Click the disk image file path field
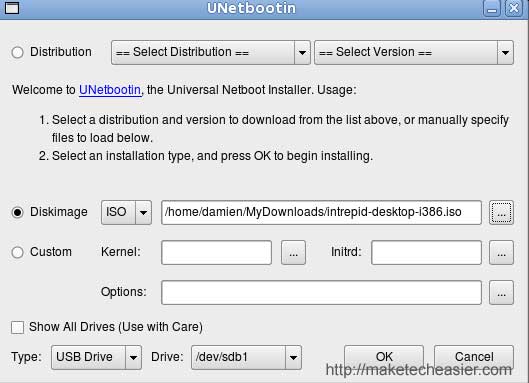This screenshot has height=383, width=529. tap(321, 212)
